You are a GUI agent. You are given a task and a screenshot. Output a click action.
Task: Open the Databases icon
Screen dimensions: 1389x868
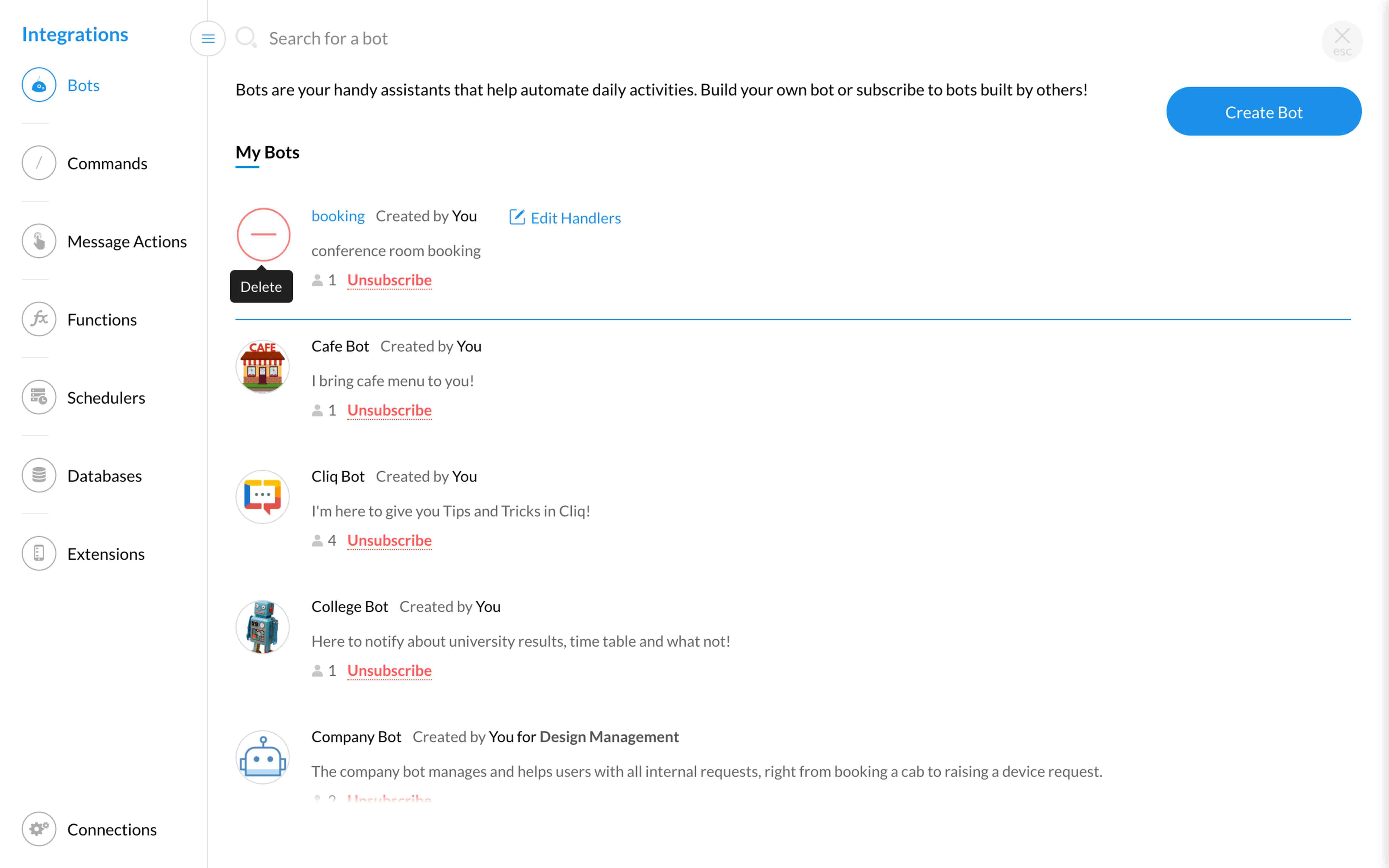(x=39, y=476)
